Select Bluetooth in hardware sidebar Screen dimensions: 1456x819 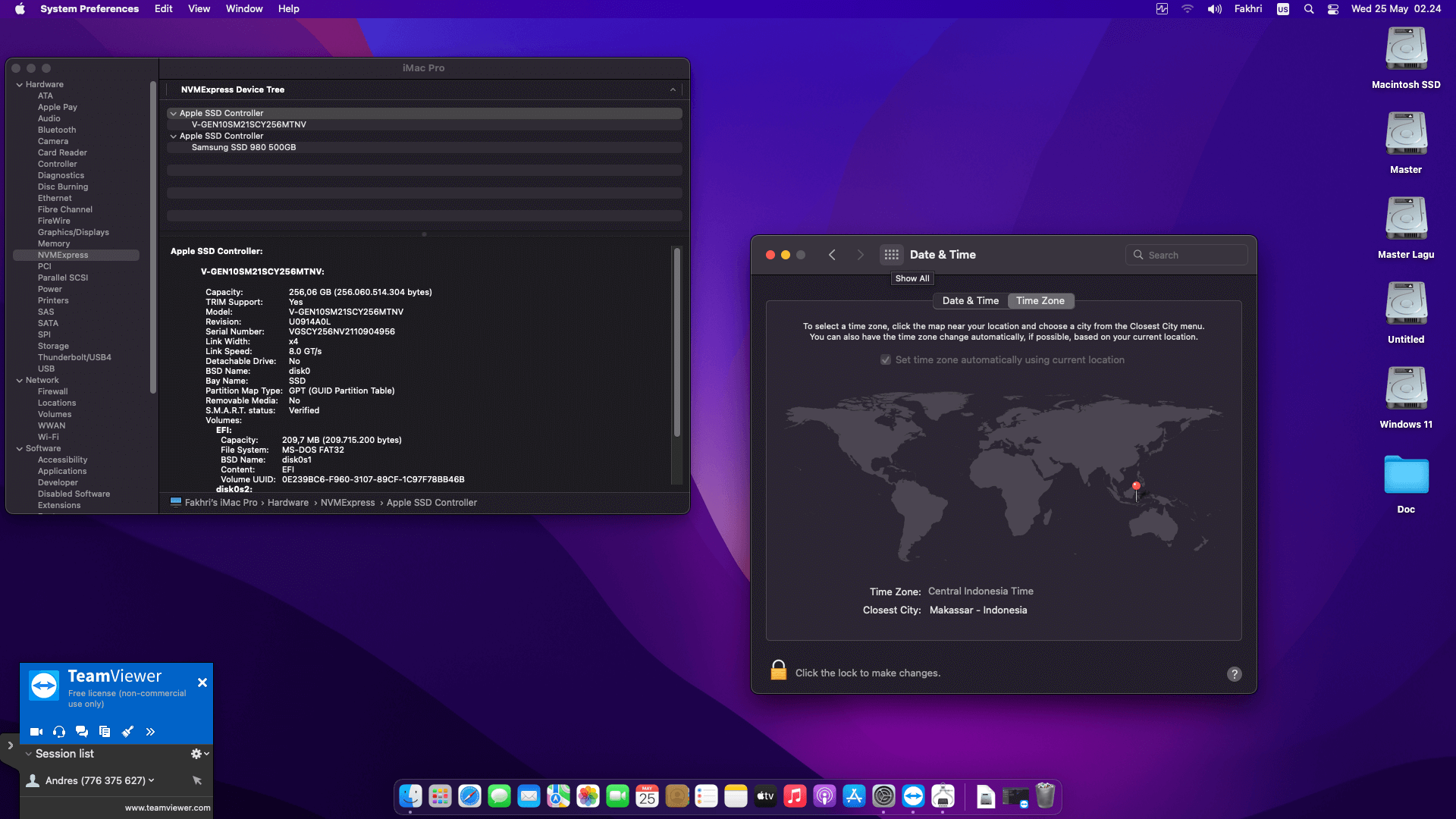(57, 130)
